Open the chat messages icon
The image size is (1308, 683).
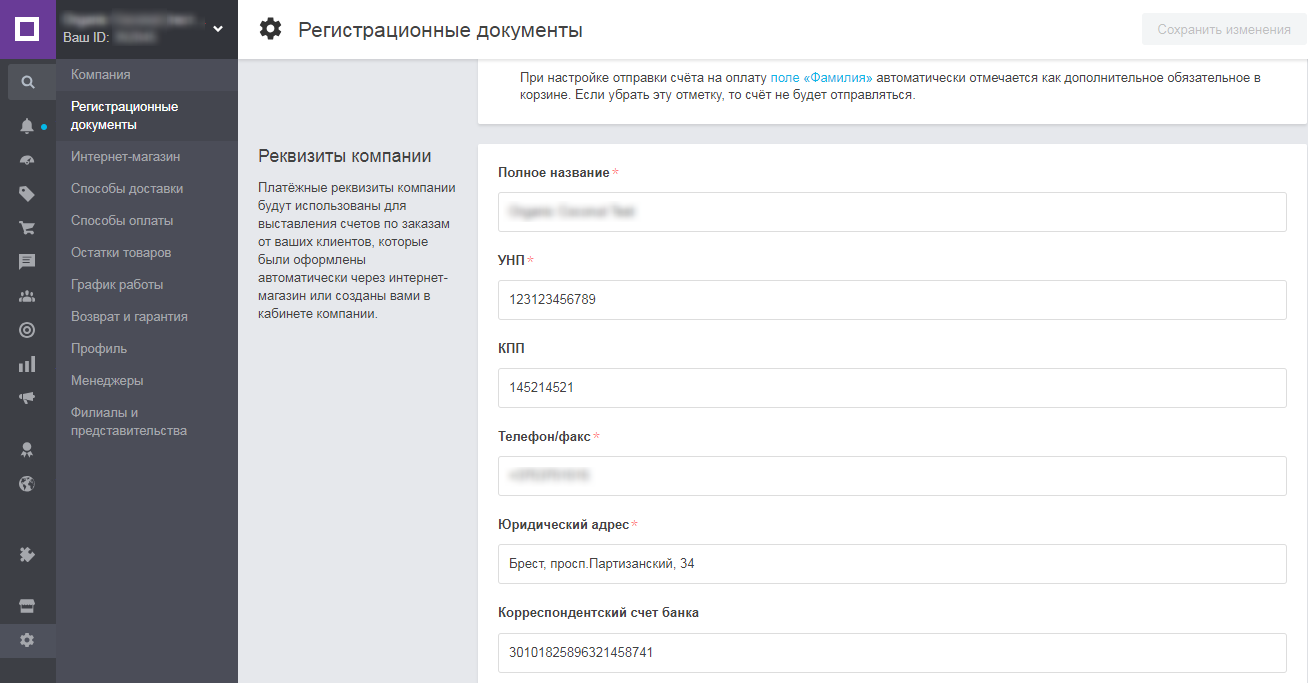(28, 262)
